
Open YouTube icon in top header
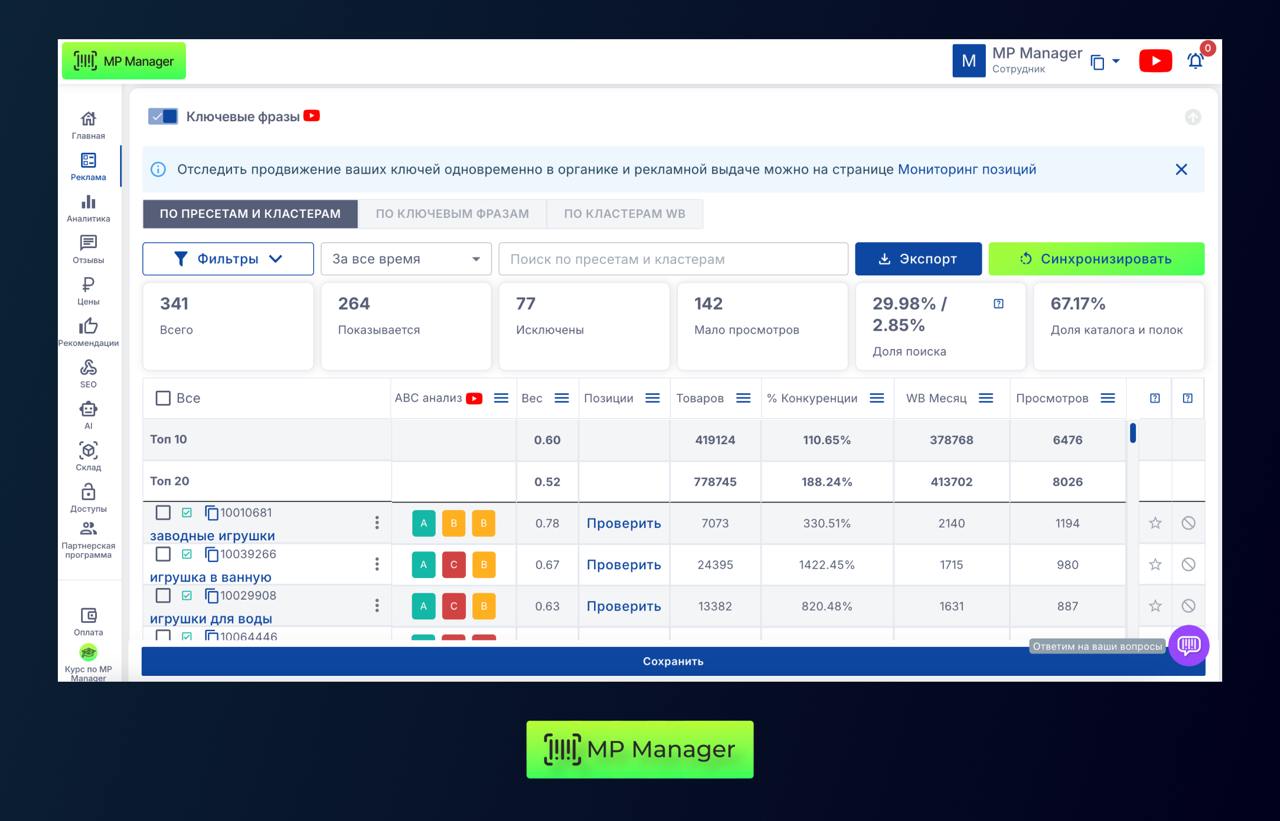tap(1155, 61)
